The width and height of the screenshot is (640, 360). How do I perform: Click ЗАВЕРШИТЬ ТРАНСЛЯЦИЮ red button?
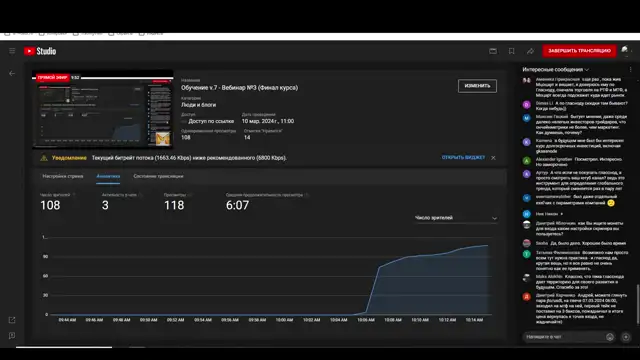(x=579, y=51)
